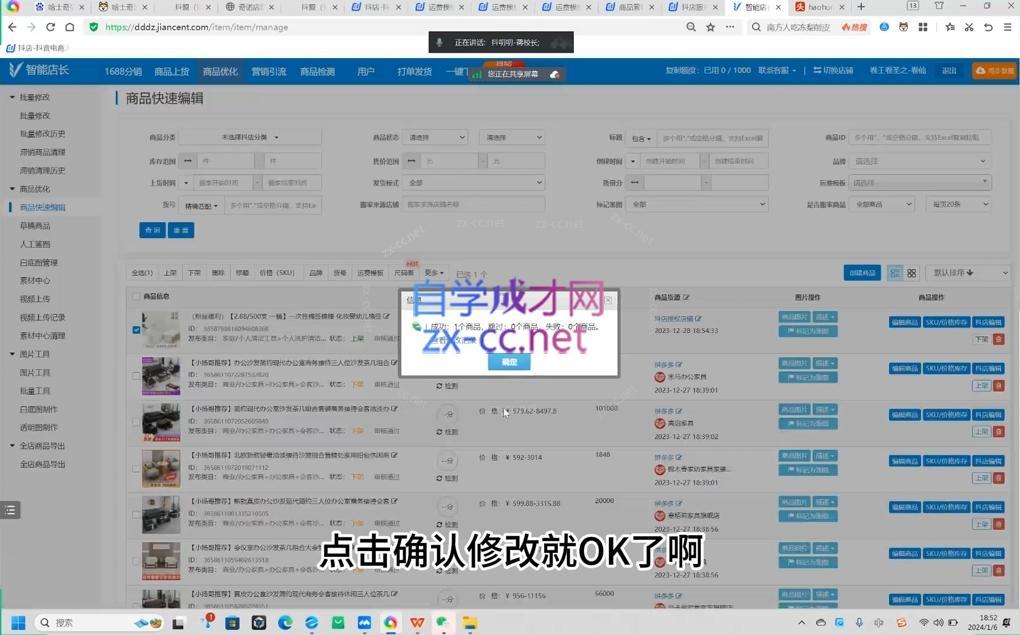The image size is (1020, 635).
Task: Click the blue 创建商品 button
Action: click(x=864, y=272)
